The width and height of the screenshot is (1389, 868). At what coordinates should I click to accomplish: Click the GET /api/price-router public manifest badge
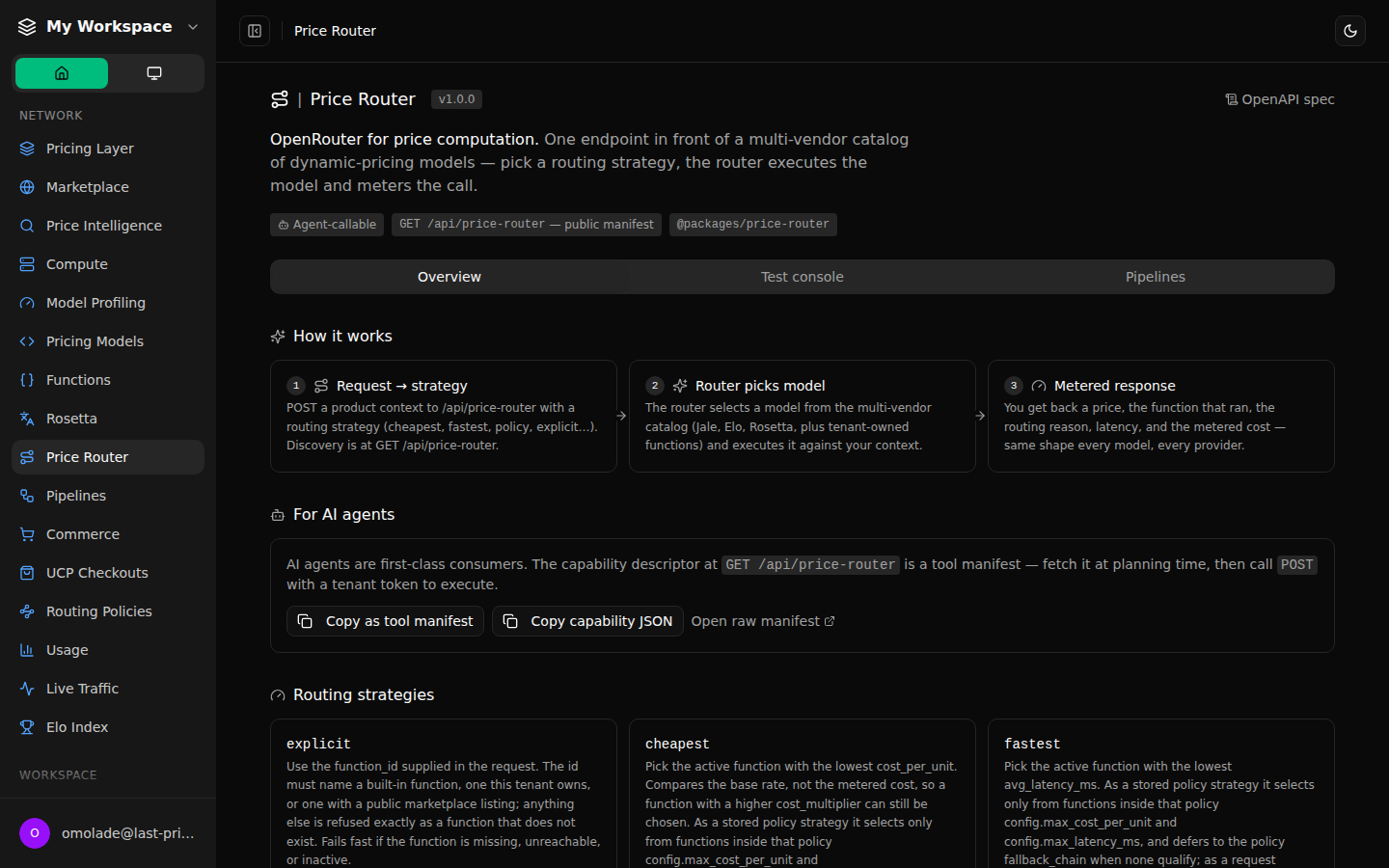tap(527, 225)
